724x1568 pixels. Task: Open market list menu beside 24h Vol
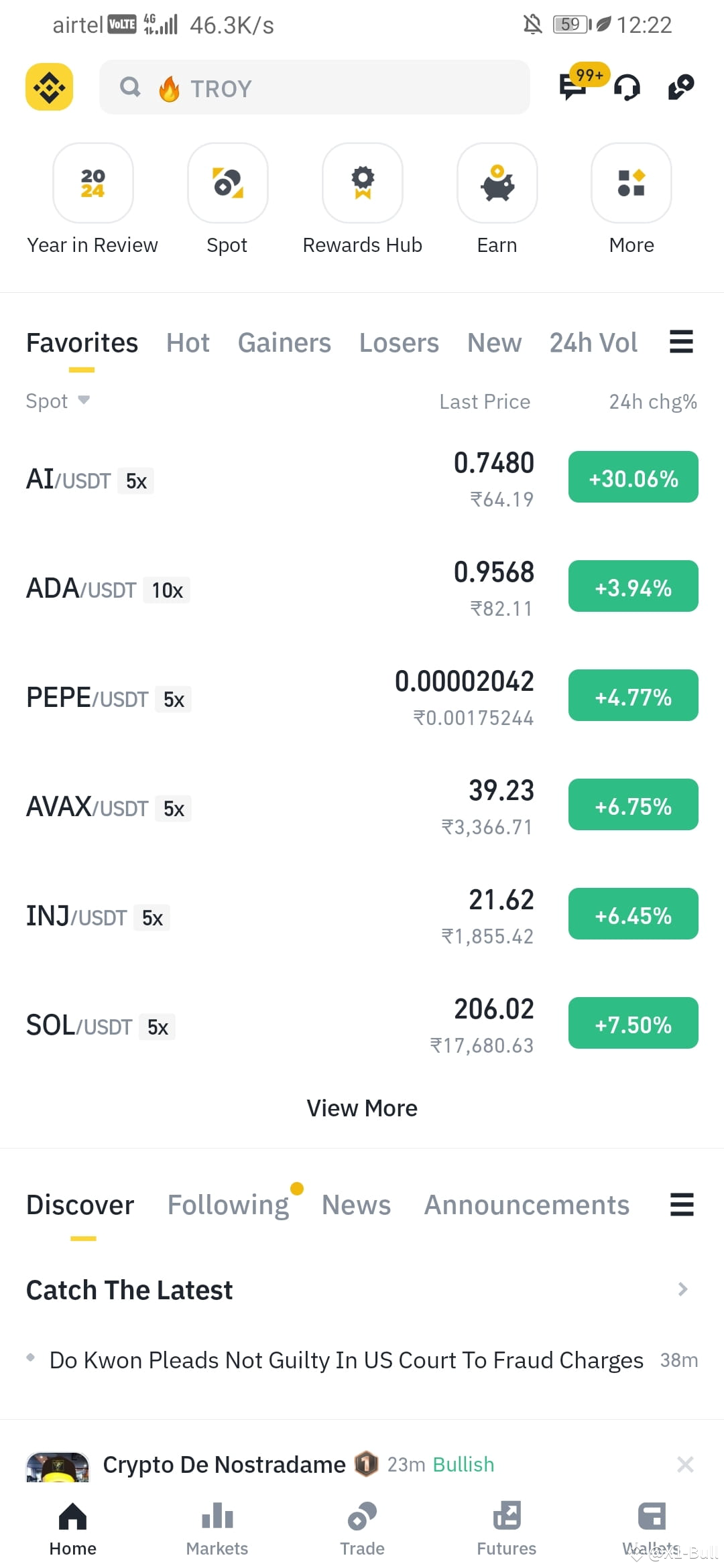[x=681, y=342]
